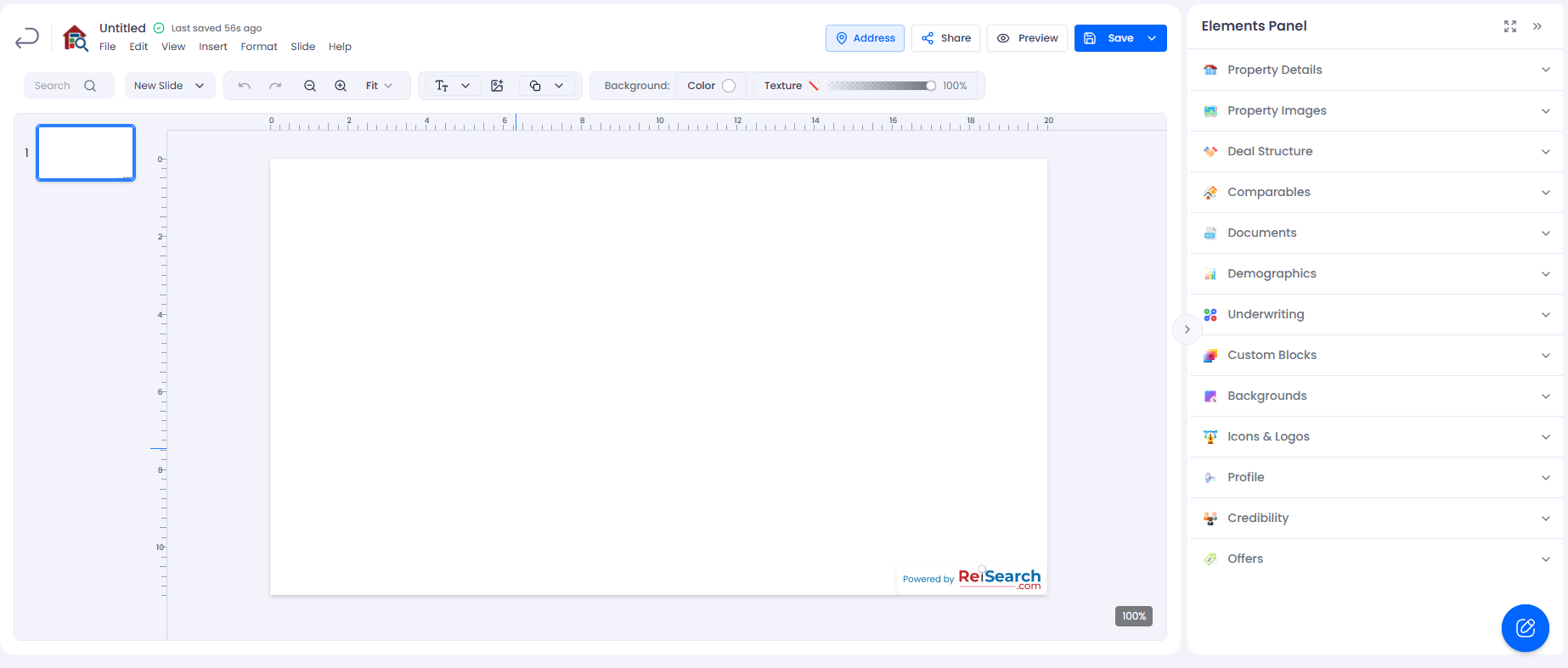Screen dimensions: 1568x668
Task: Open the File menu
Action: pyautogui.click(x=108, y=47)
